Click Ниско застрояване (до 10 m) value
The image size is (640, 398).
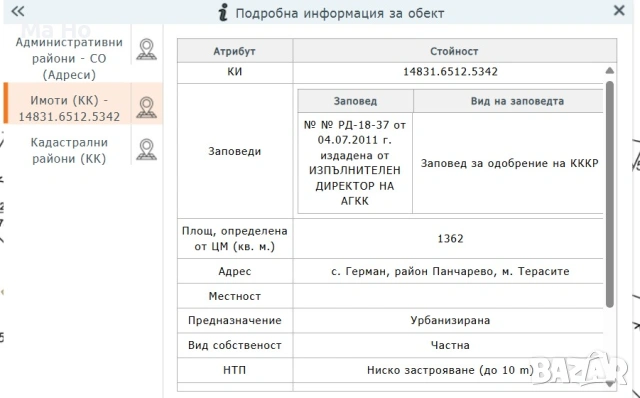pos(450,370)
